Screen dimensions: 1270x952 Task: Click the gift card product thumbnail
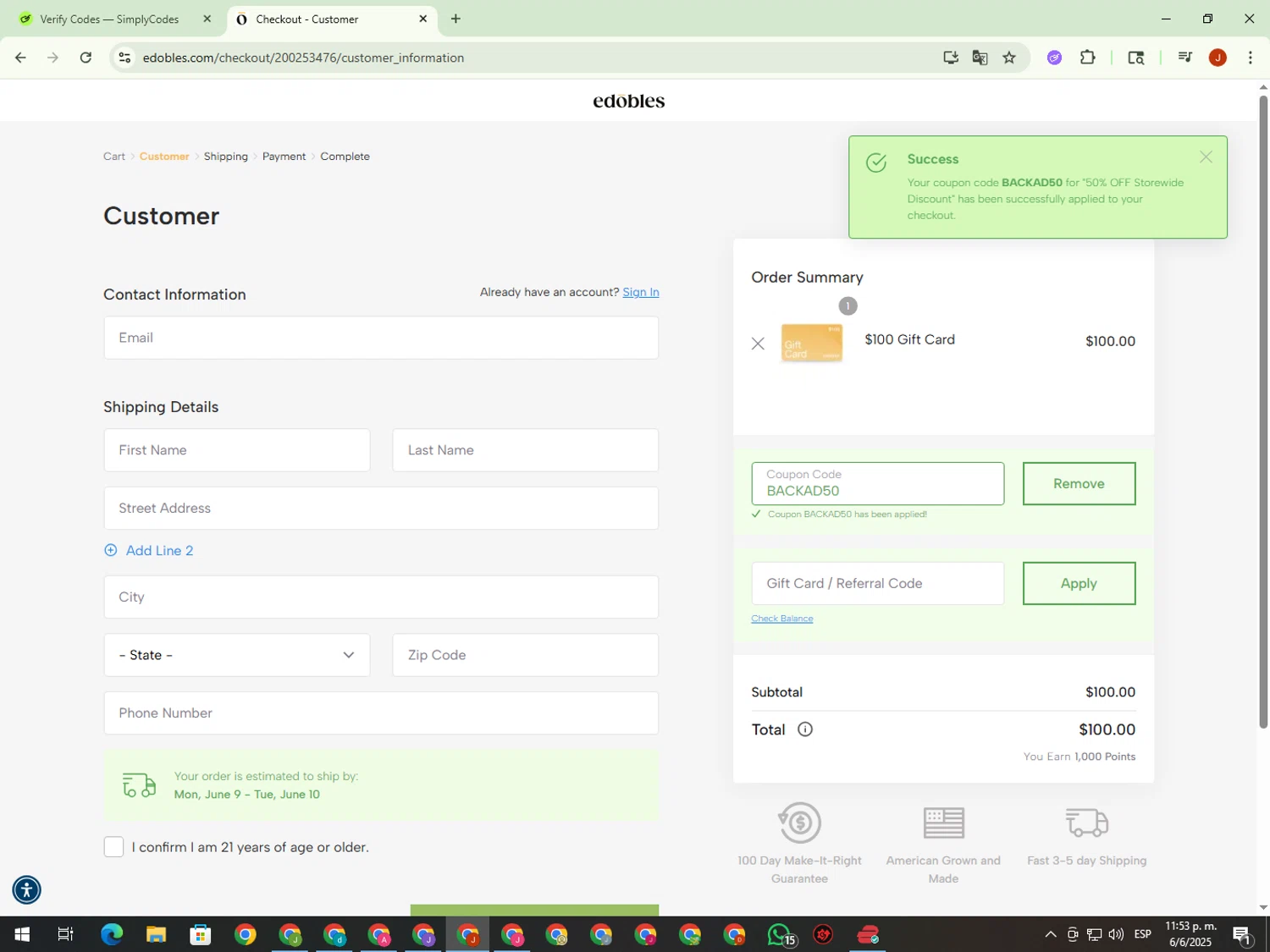point(811,343)
